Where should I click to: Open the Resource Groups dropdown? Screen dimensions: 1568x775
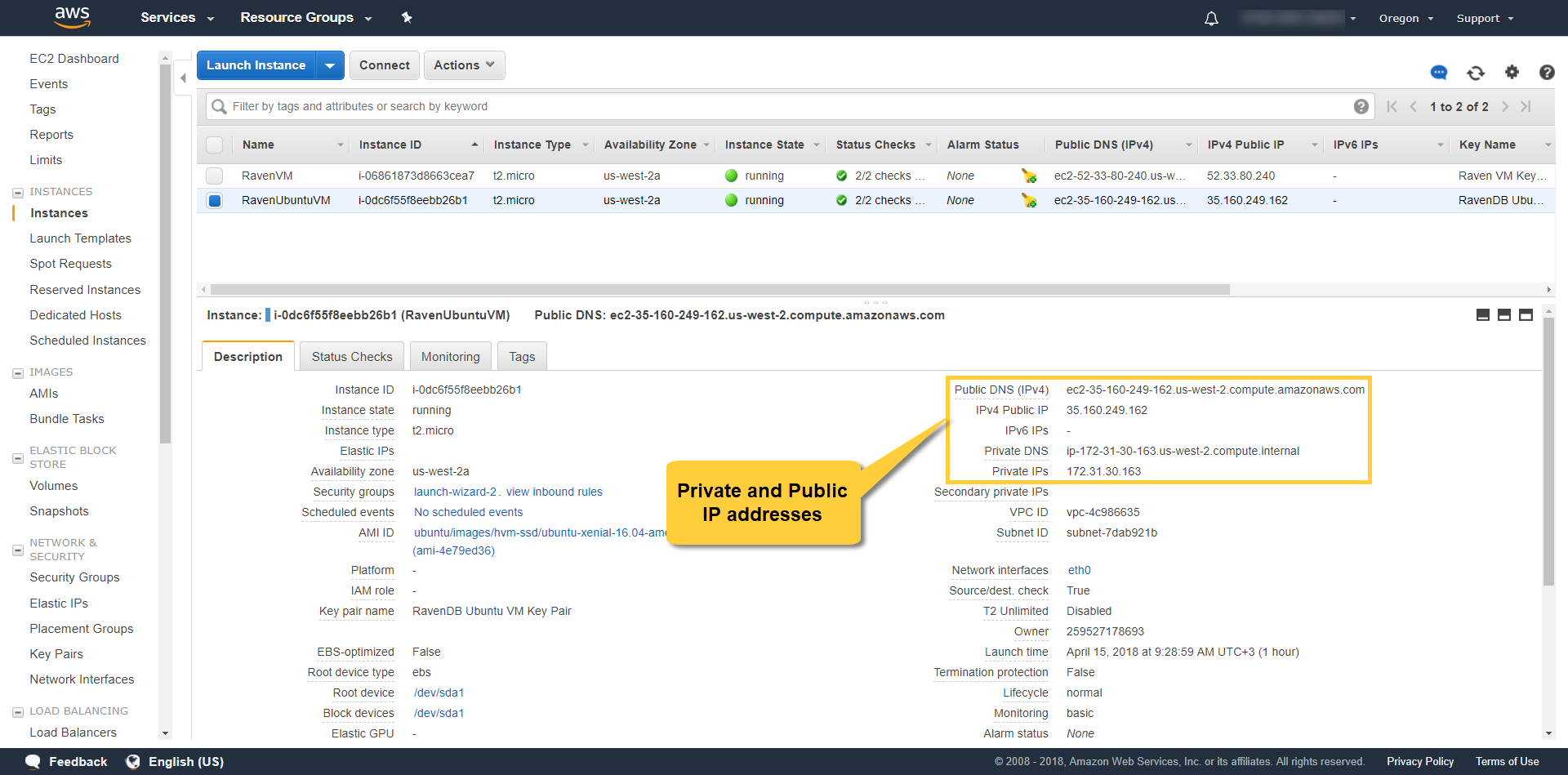point(306,17)
